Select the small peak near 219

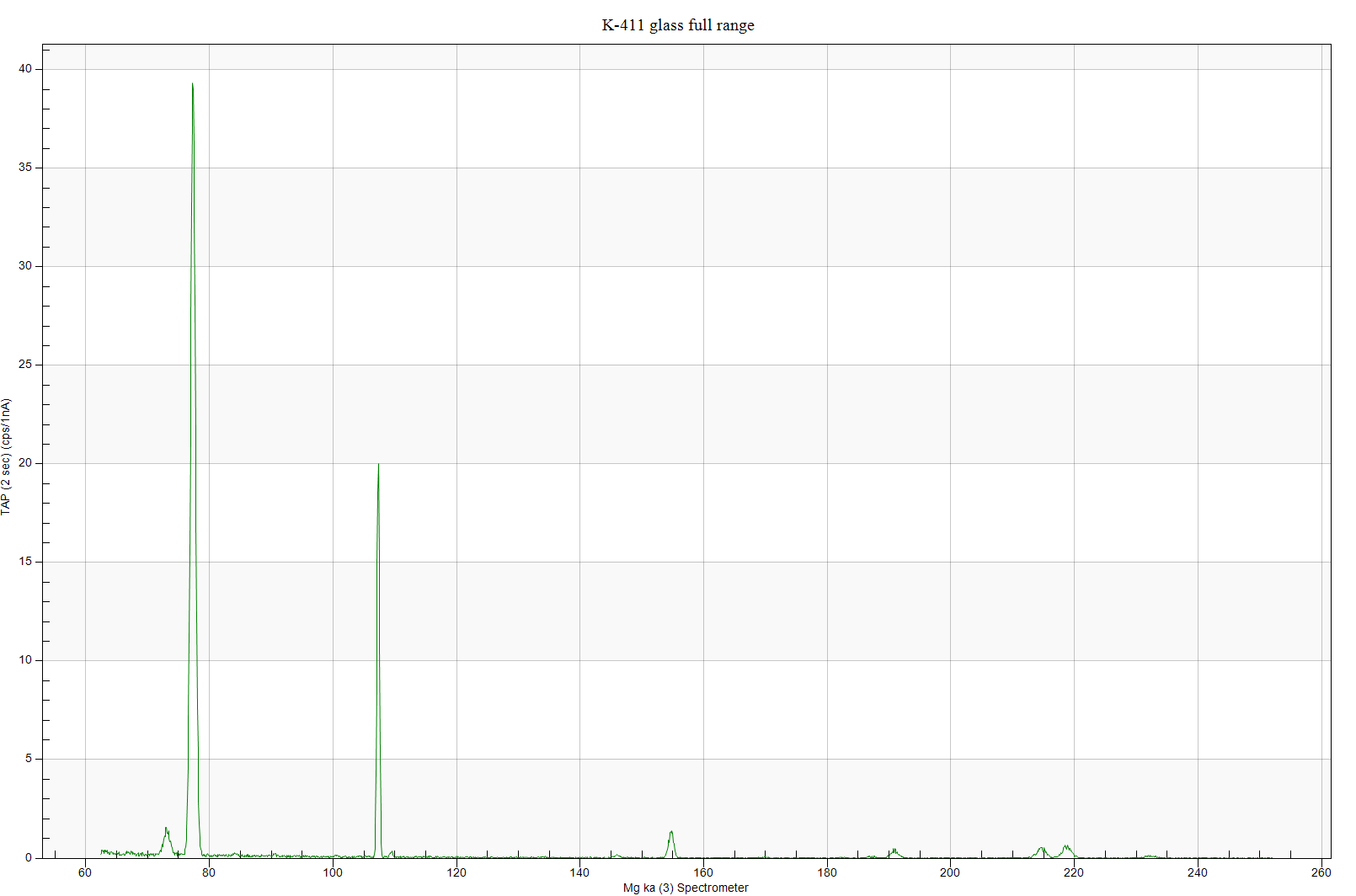(1066, 846)
